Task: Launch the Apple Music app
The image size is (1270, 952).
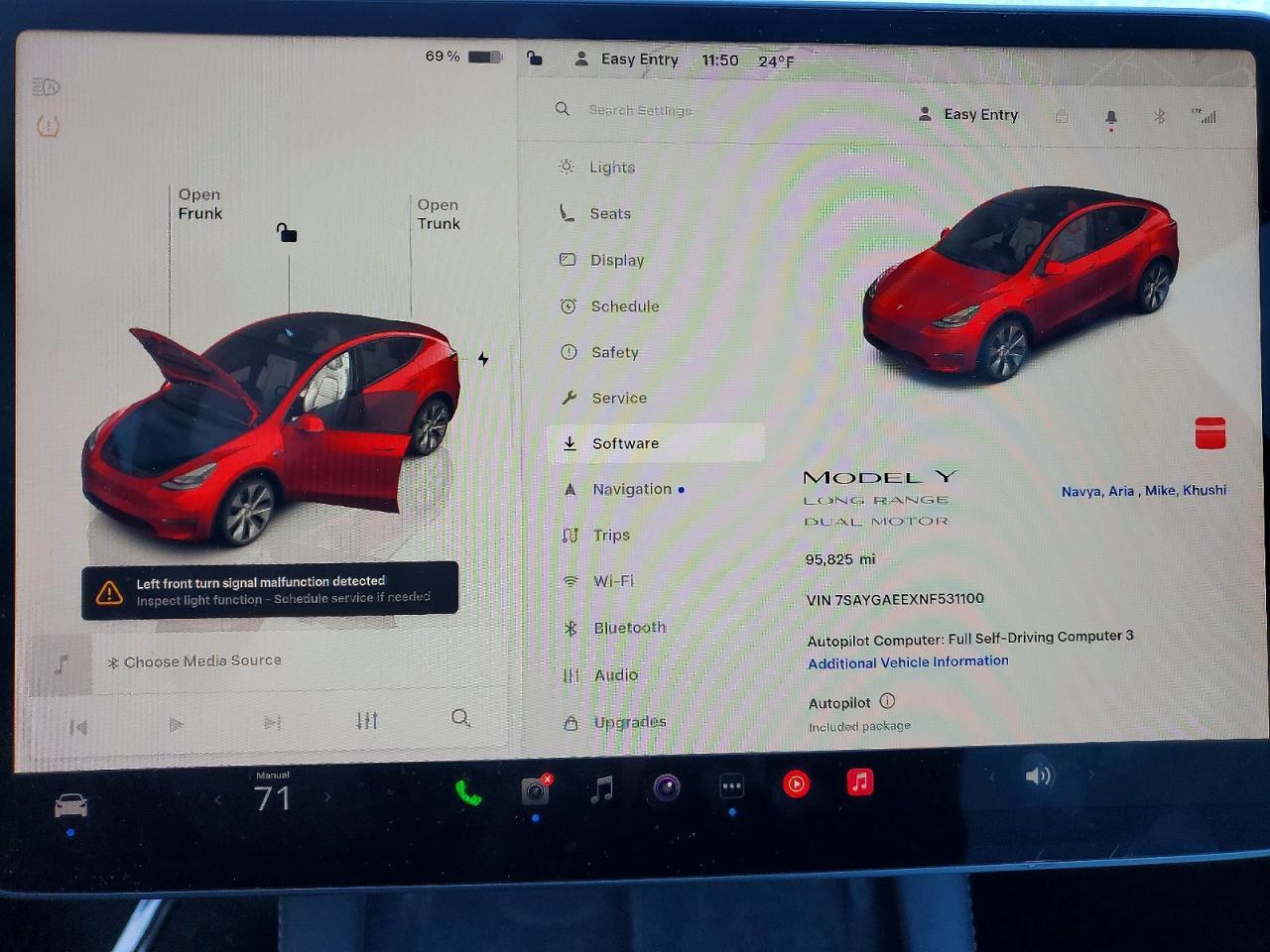Action: coord(860,782)
